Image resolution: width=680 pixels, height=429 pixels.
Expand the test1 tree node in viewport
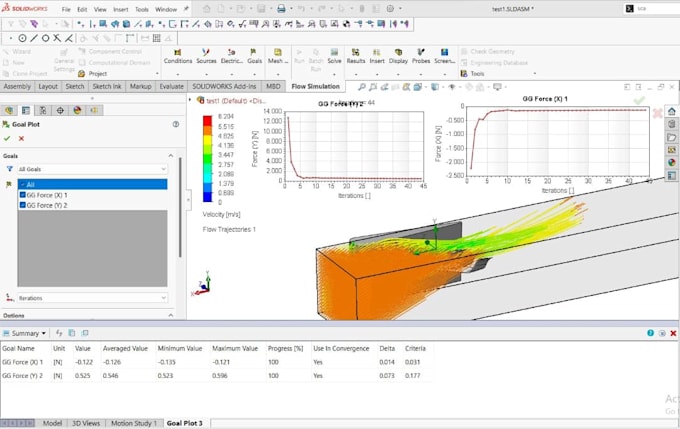pyautogui.click(x=190, y=100)
